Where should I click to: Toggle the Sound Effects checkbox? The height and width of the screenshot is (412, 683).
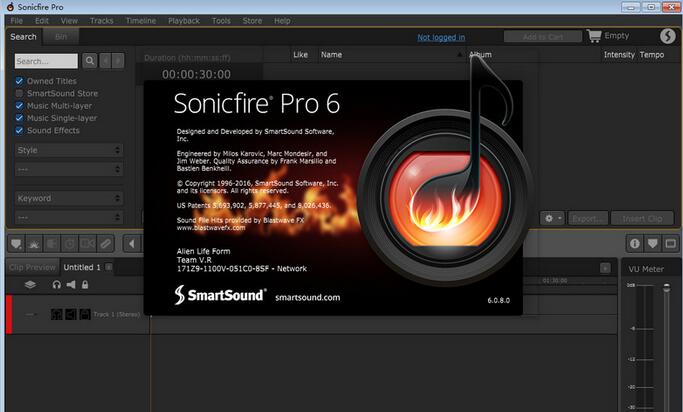(x=19, y=130)
